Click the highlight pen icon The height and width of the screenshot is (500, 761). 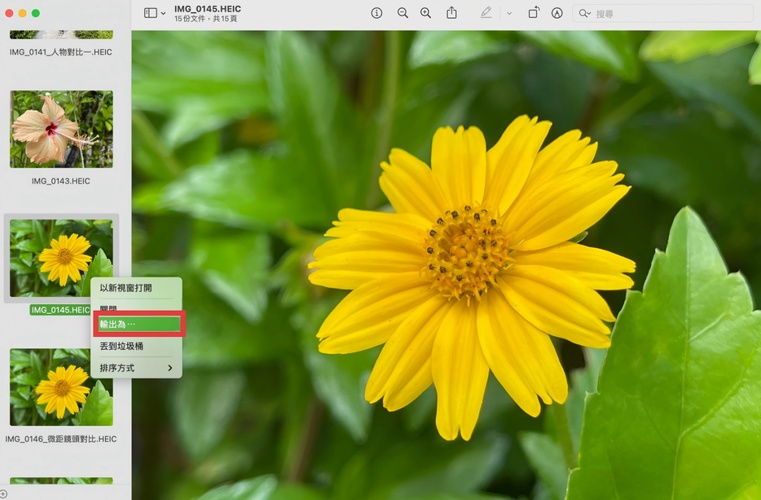pyautogui.click(x=486, y=13)
